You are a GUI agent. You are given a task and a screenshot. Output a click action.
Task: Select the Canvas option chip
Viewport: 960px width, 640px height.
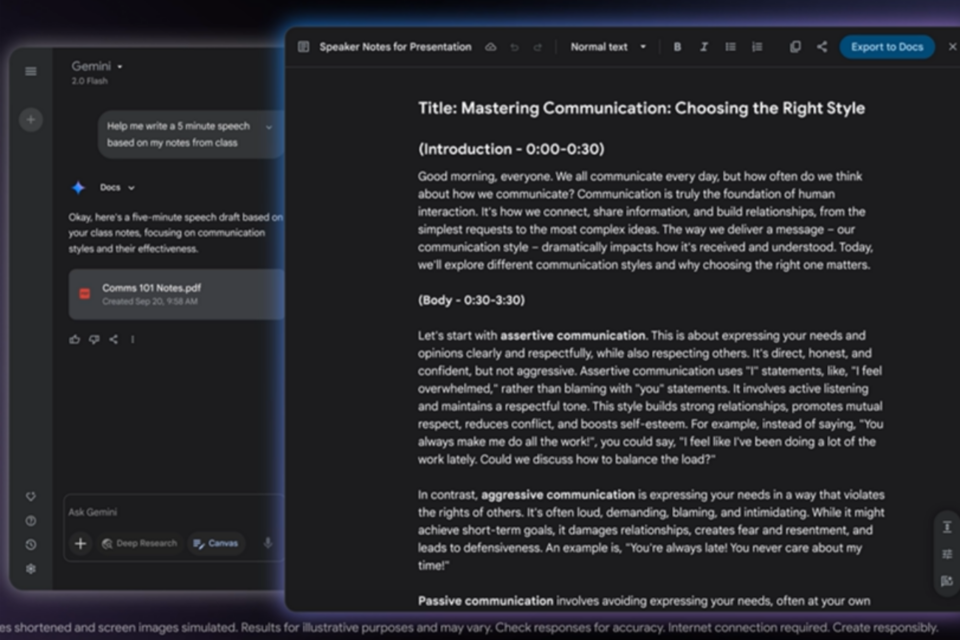click(x=216, y=543)
